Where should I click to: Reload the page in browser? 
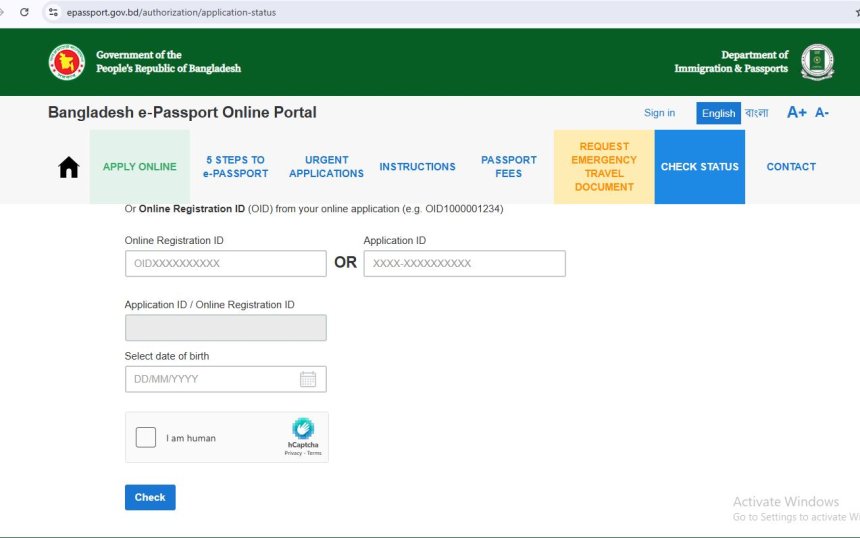(x=24, y=12)
